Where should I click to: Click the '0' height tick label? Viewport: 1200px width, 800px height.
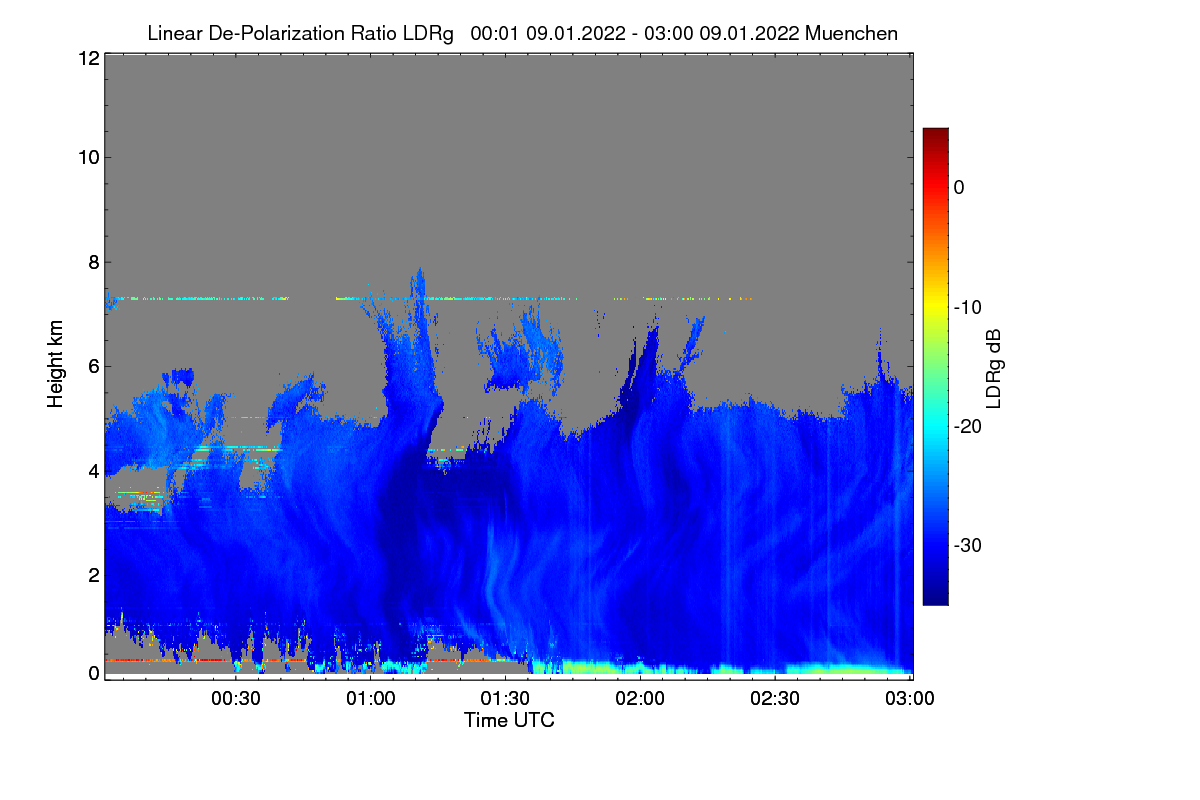(92, 673)
